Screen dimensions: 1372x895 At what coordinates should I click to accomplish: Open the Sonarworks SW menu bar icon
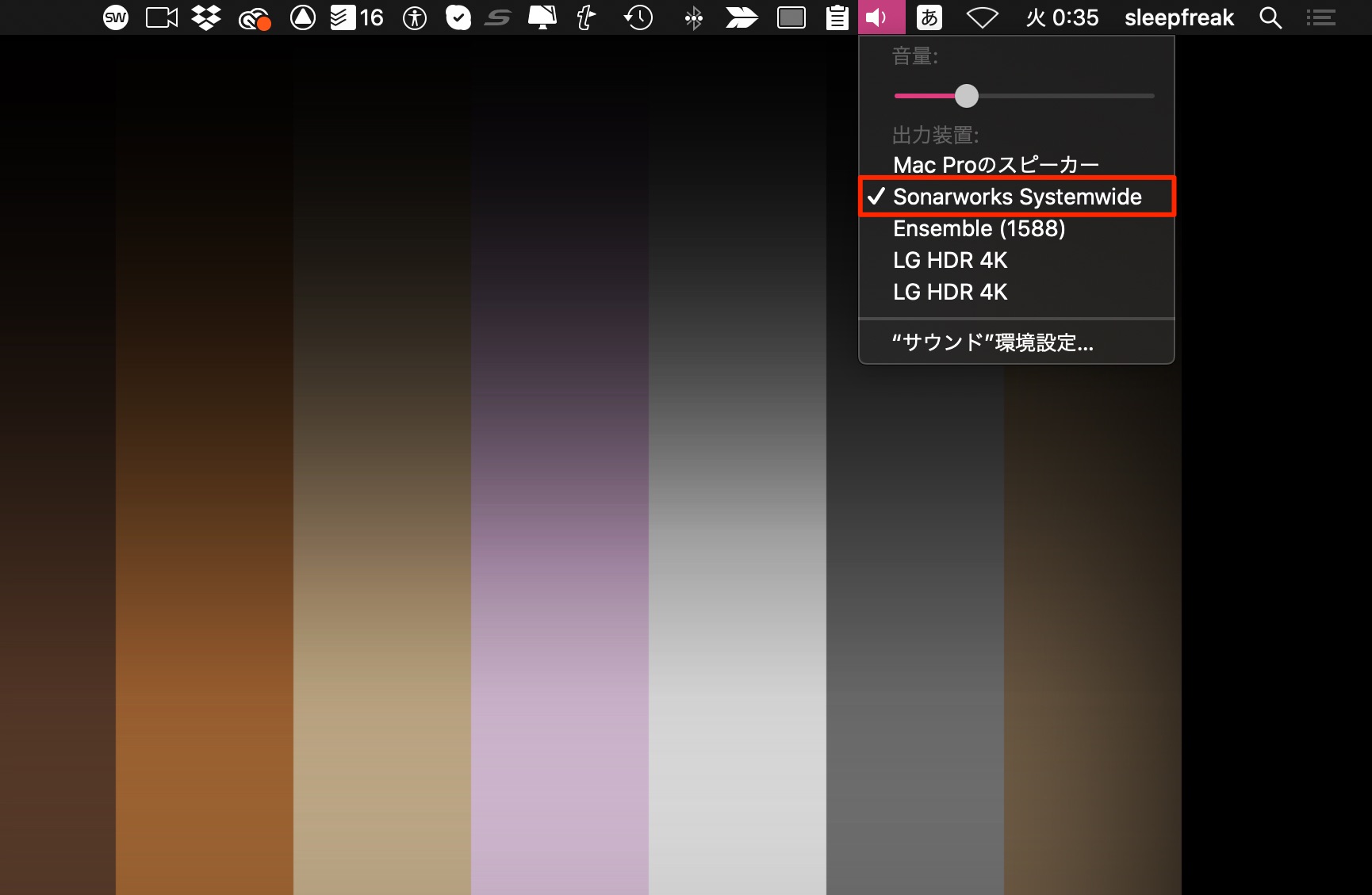[x=116, y=17]
